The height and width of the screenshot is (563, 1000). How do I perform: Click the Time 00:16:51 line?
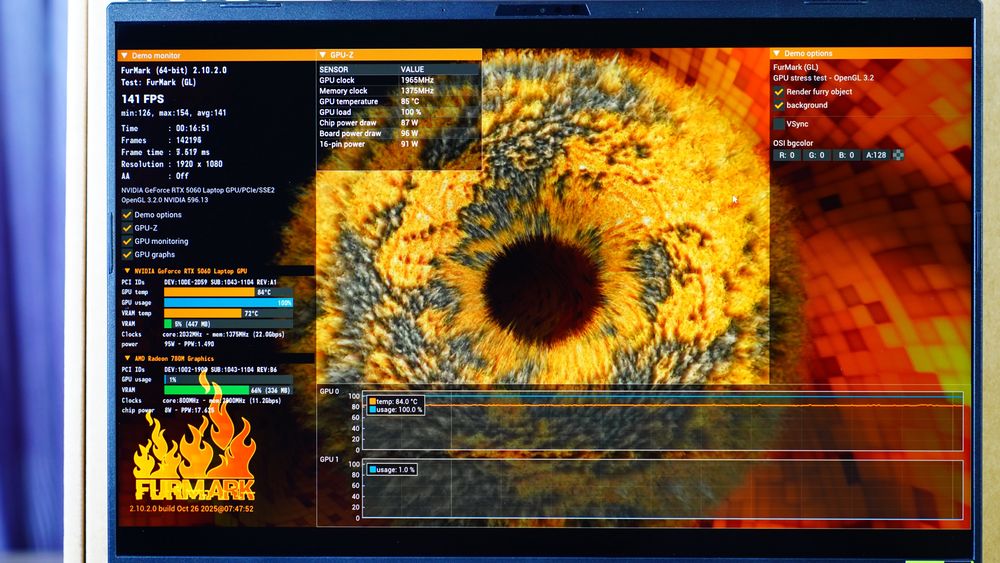point(165,128)
